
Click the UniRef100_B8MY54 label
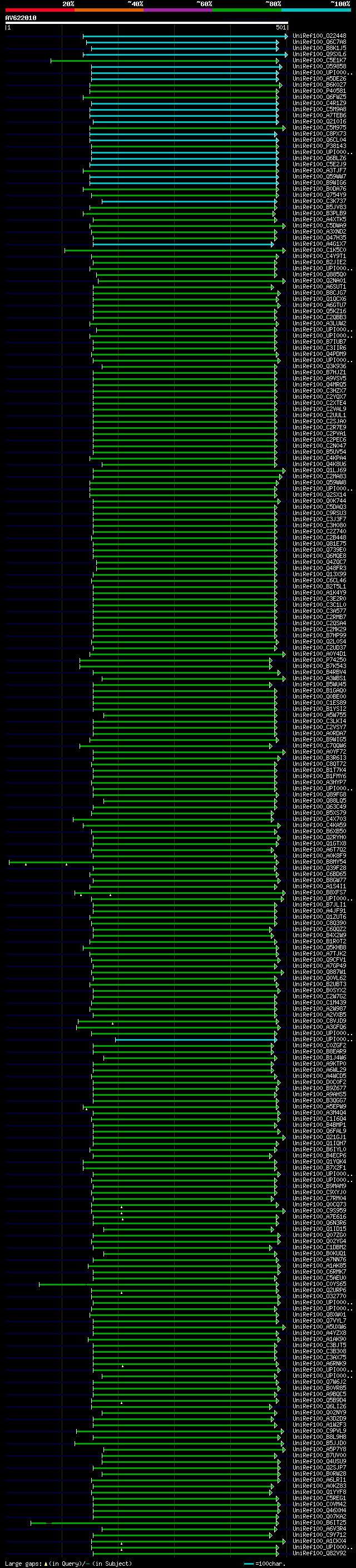point(319,862)
